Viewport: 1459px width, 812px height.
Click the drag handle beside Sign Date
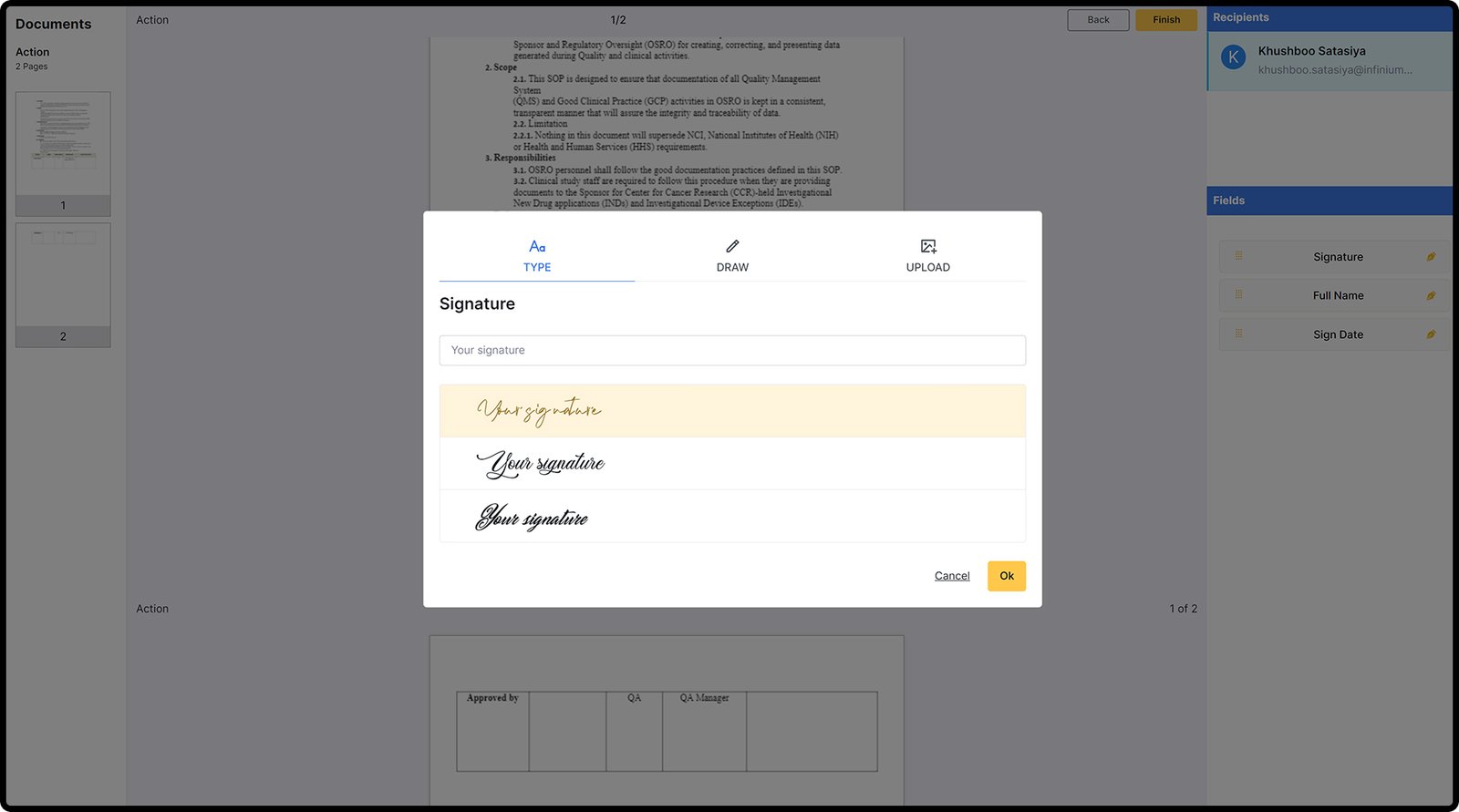[x=1238, y=334]
